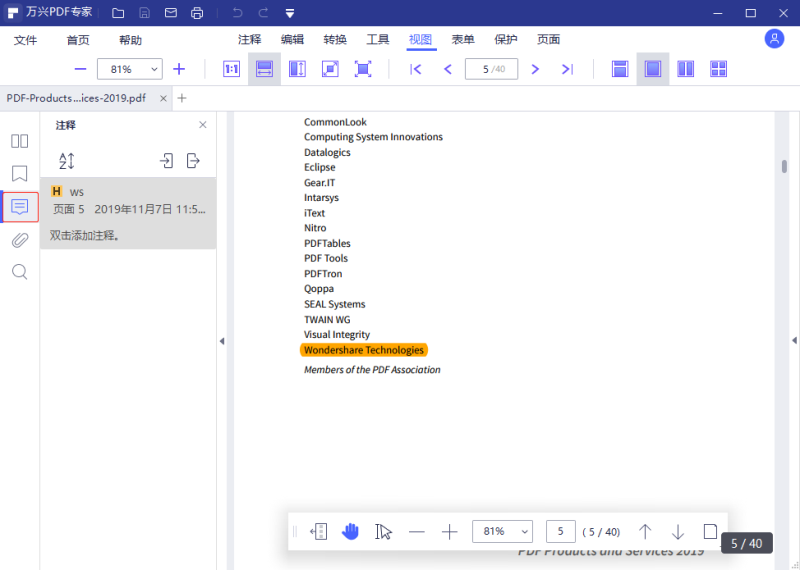Close the PDF-Products document tab

pos(163,98)
